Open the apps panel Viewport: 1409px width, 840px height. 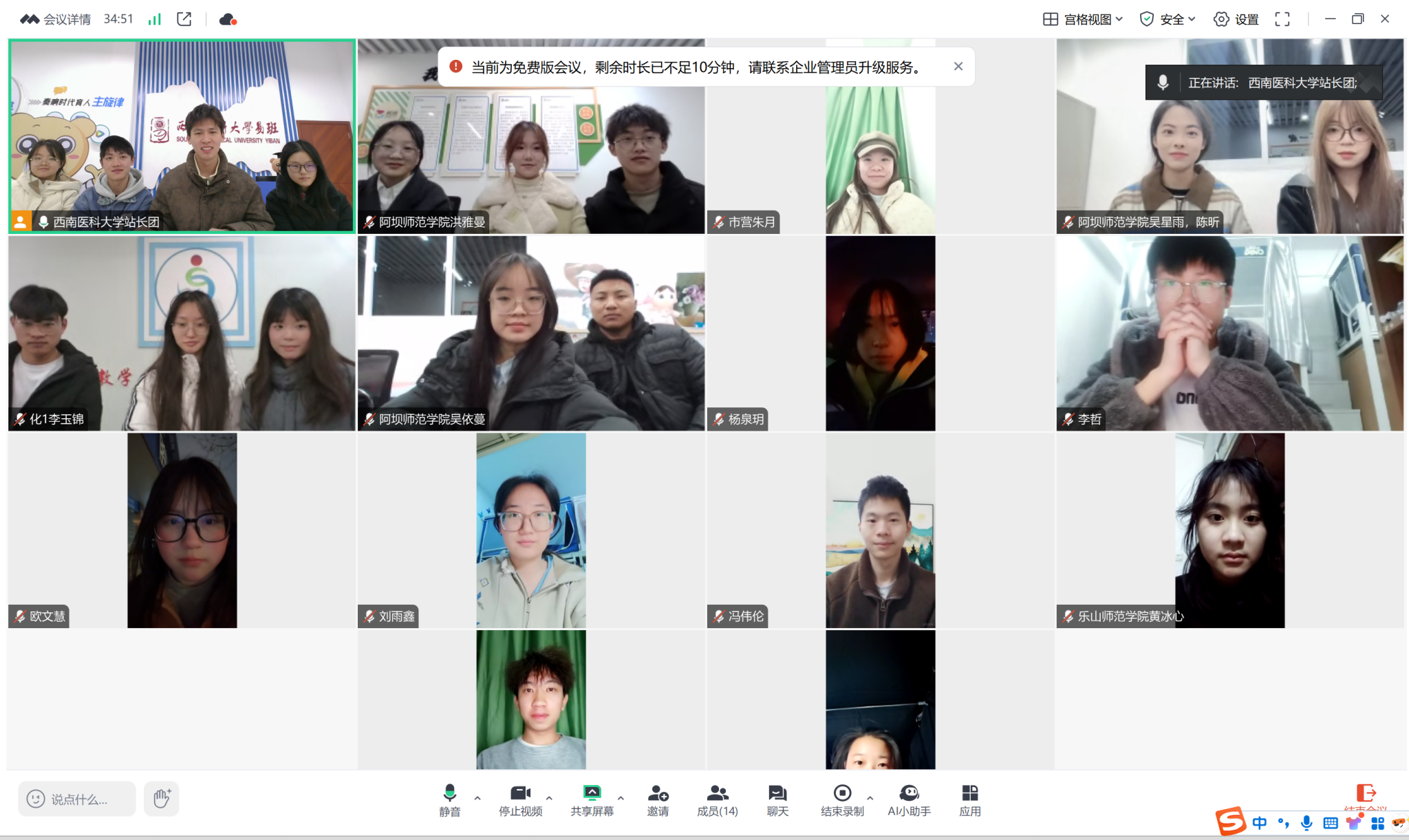pos(969,799)
